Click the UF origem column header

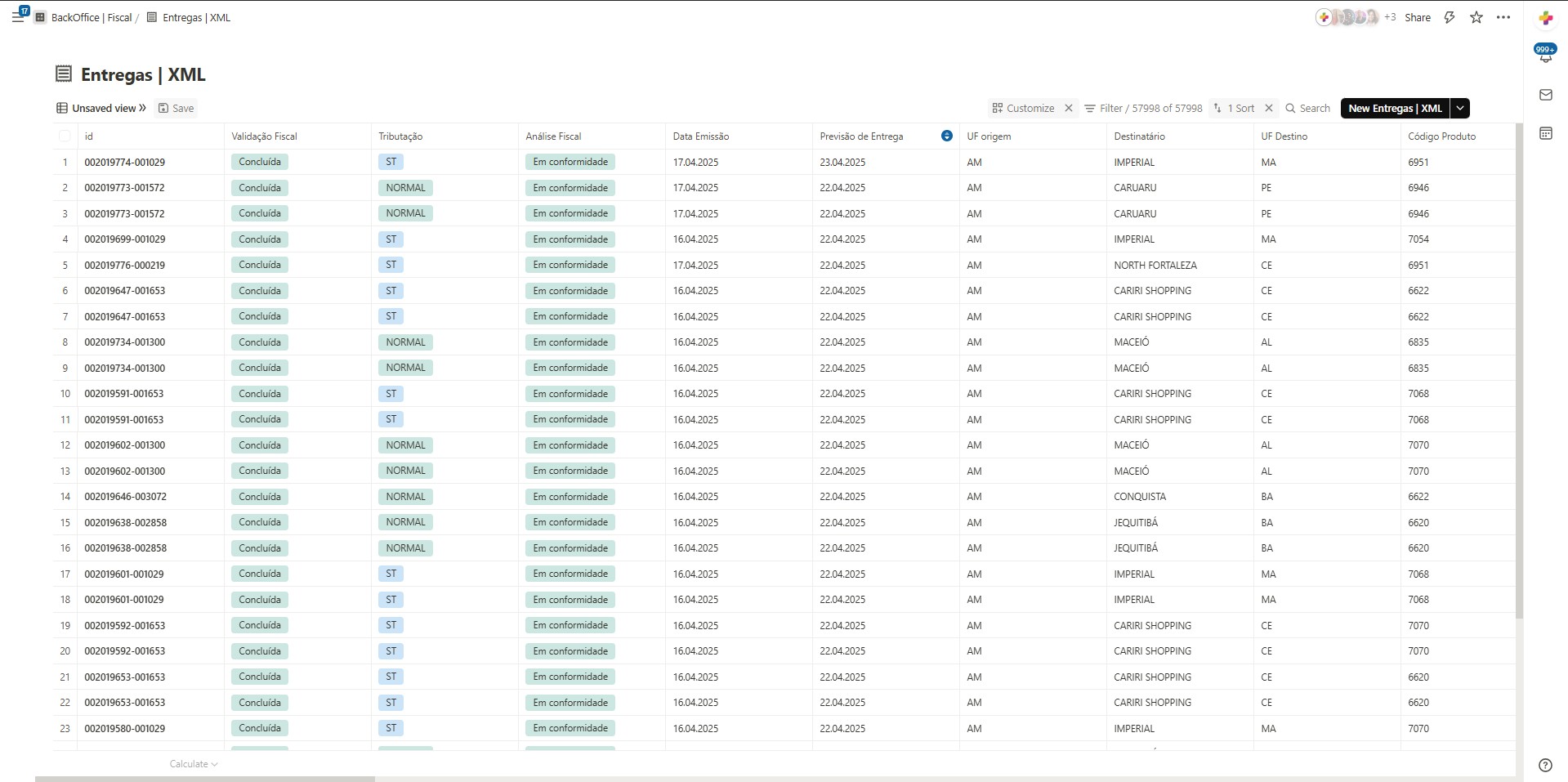point(1033,136)
